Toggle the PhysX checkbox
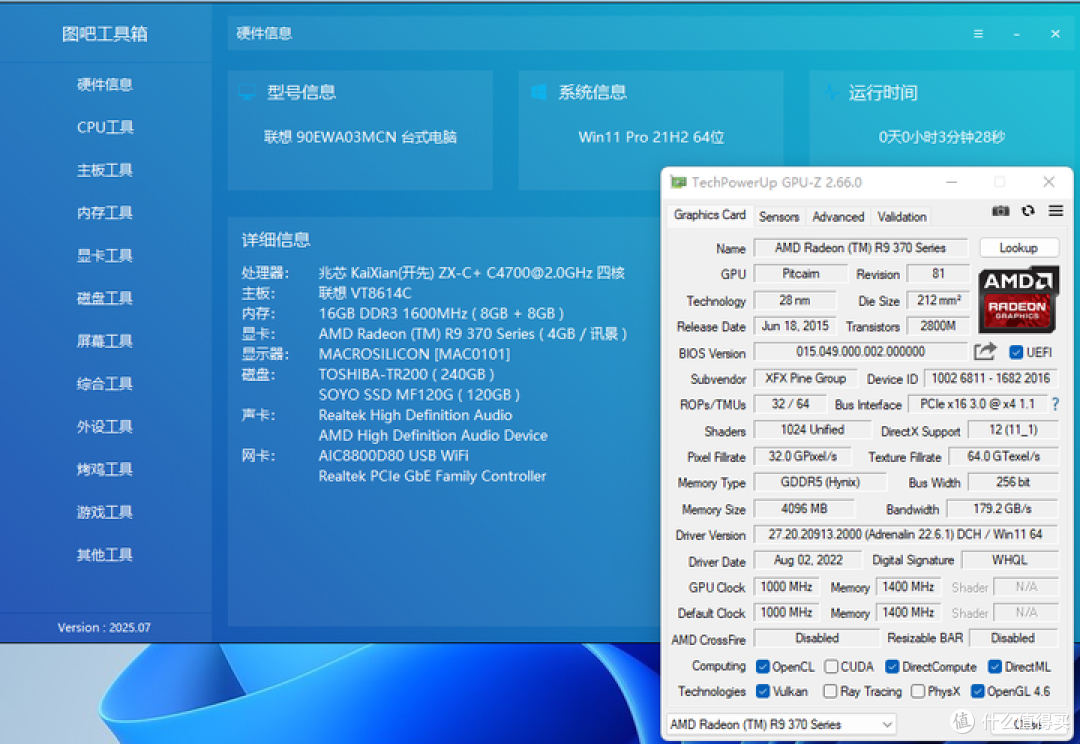The width and height of the screenshot is (1080, 744). [x=917, y=691]
